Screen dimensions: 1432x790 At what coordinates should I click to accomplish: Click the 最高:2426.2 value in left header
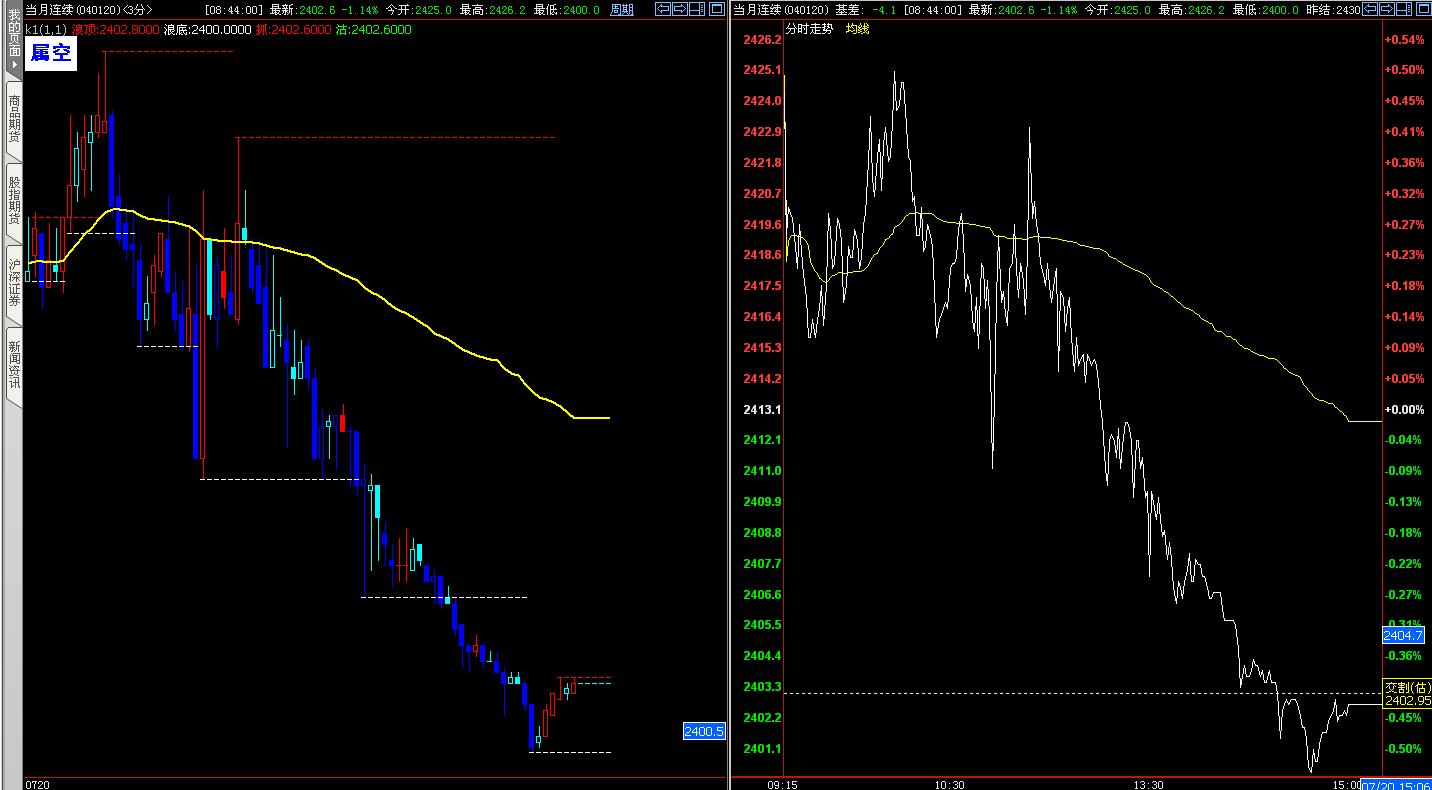493,9
